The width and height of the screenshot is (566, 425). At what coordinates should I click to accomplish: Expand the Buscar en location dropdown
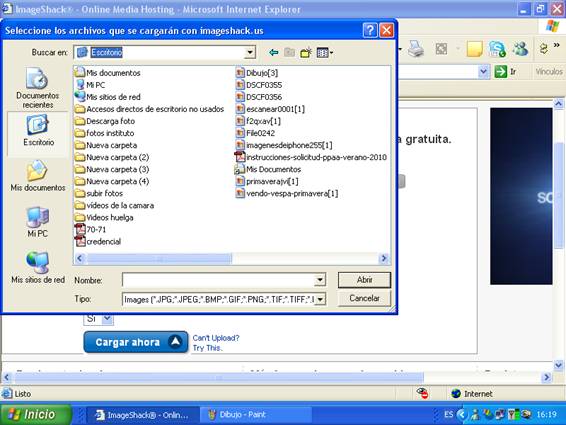(x=249, y=53)
